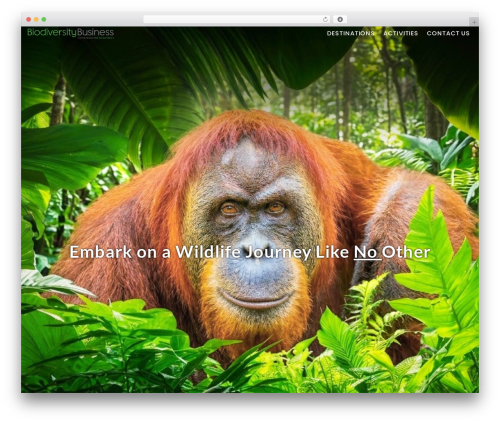Maximize the window with green button

44,20
